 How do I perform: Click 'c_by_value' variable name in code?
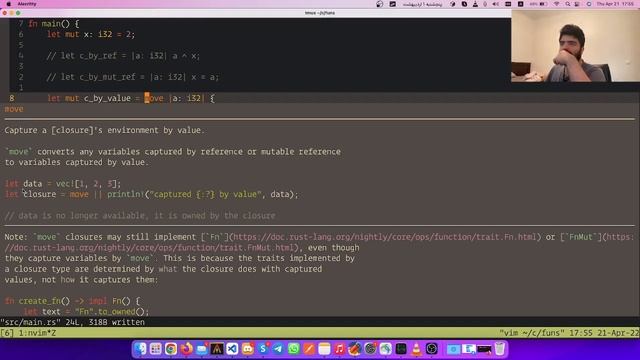tap(107, 98)
